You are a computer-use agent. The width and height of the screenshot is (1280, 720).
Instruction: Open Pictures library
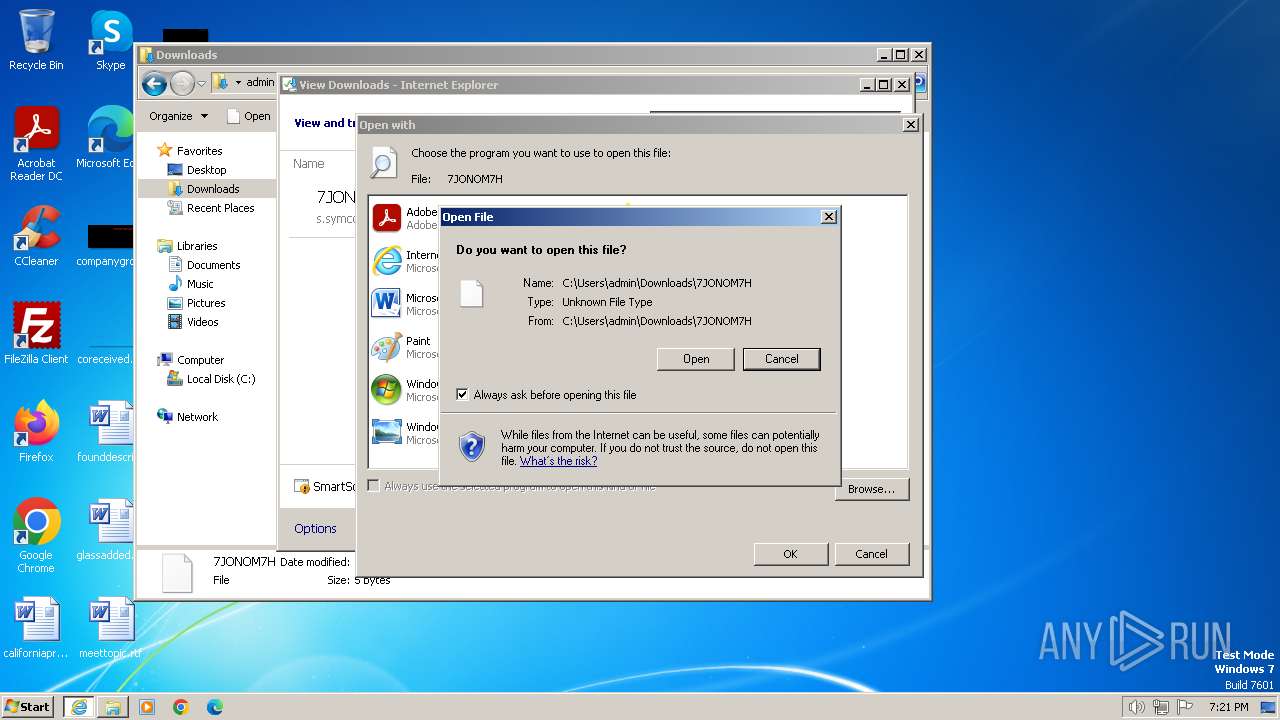[x=206, y=303]
